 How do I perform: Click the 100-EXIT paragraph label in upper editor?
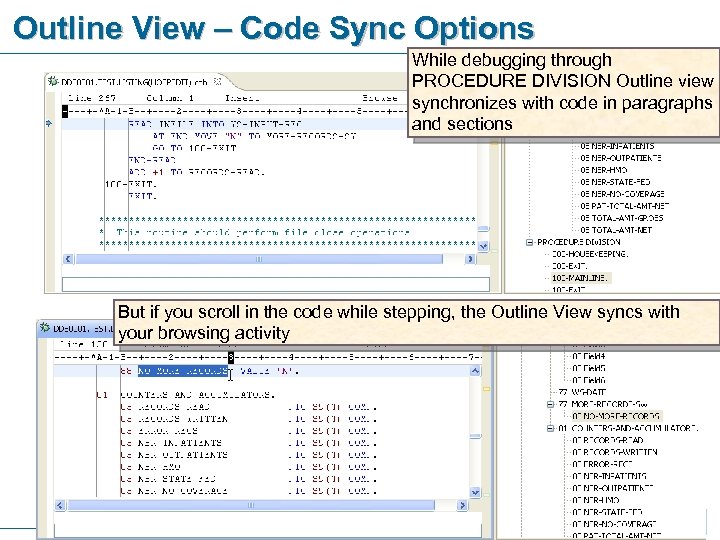[x=131, y=184]
